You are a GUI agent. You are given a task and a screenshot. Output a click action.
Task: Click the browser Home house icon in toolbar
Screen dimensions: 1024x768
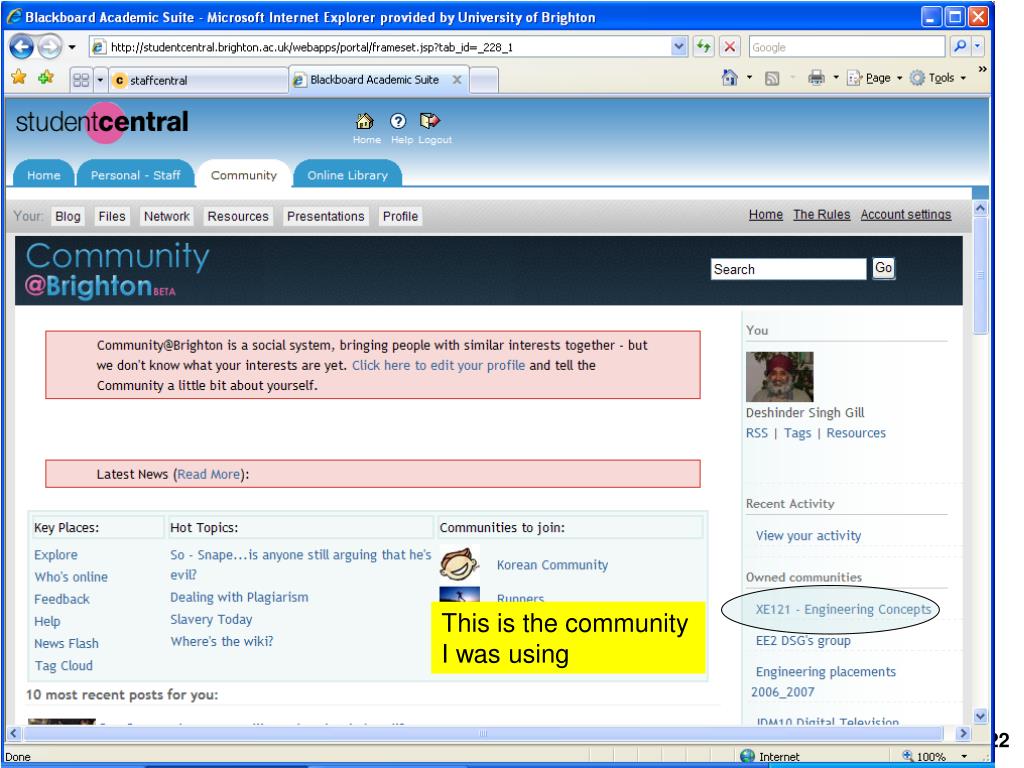729,78
